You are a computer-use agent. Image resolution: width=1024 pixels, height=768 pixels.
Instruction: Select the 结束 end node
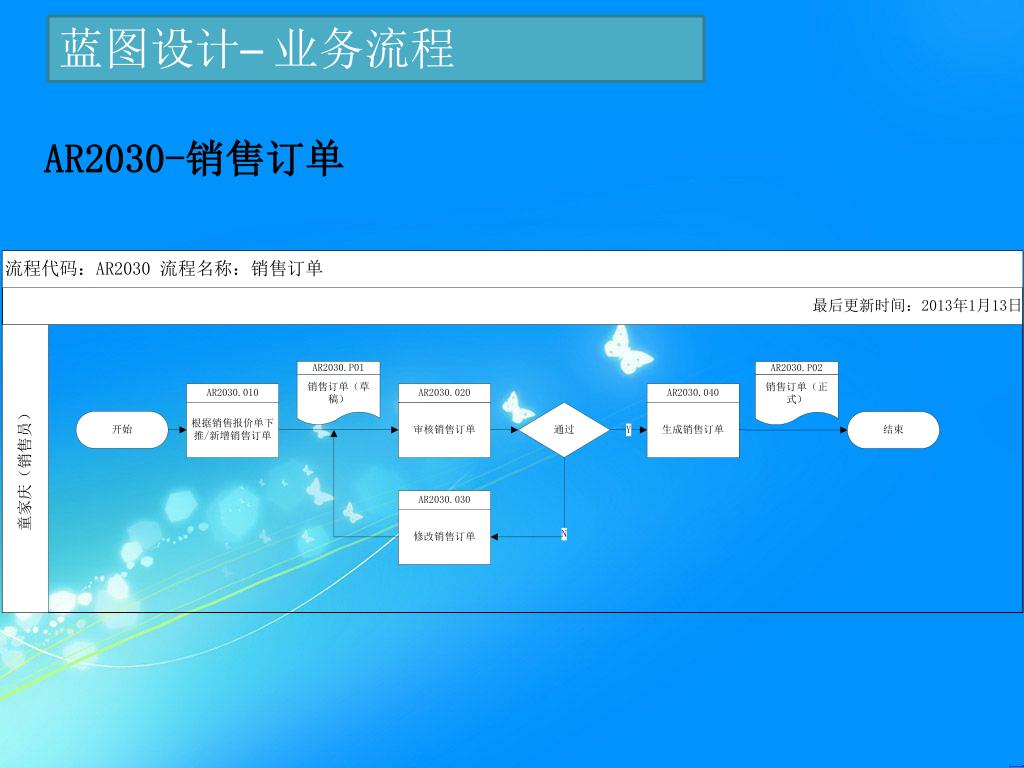(893, 430)
